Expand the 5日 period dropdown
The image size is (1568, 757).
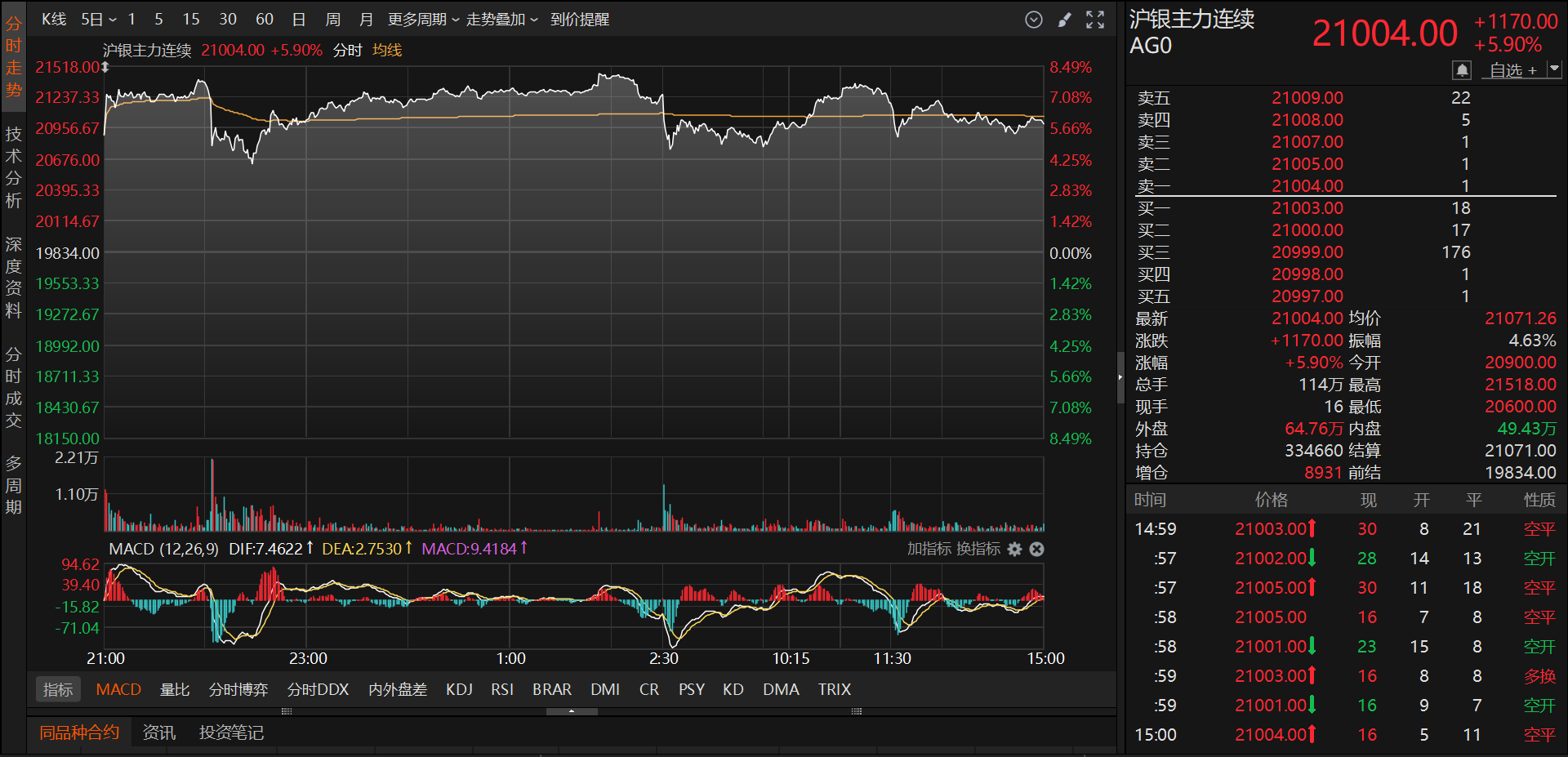[x=98, y=19]
